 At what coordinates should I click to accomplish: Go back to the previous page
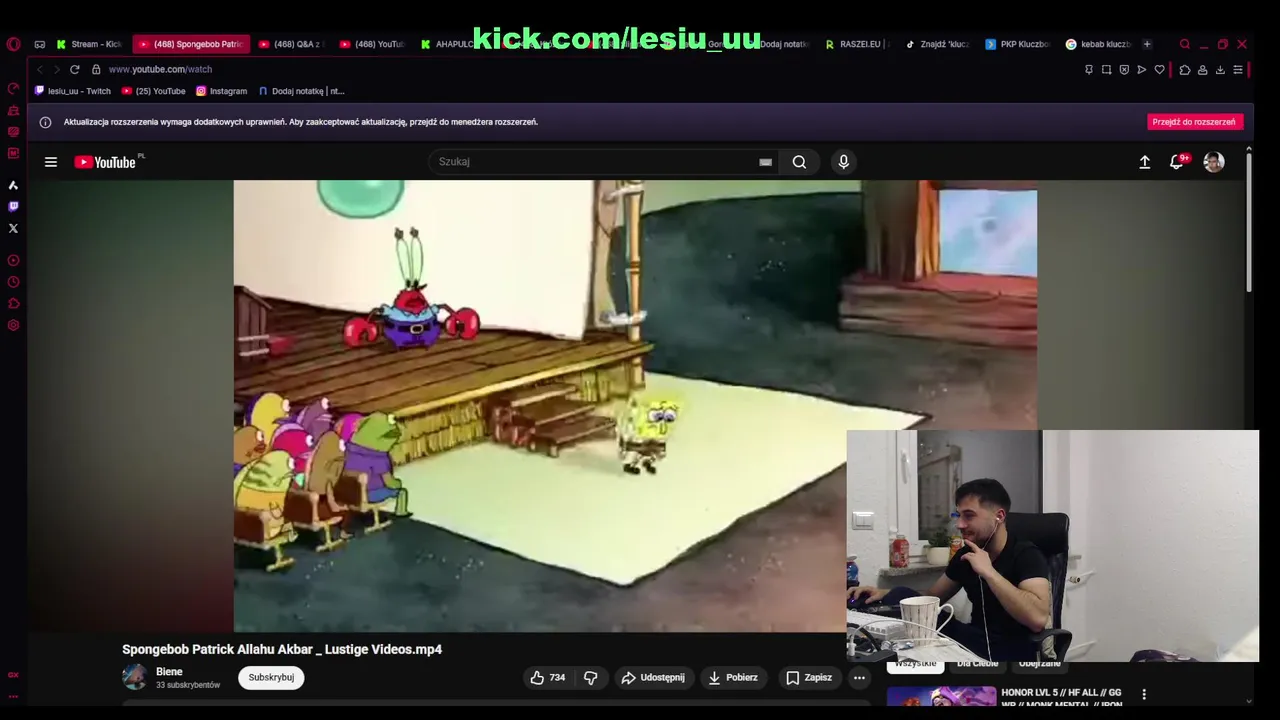(40, 69)
